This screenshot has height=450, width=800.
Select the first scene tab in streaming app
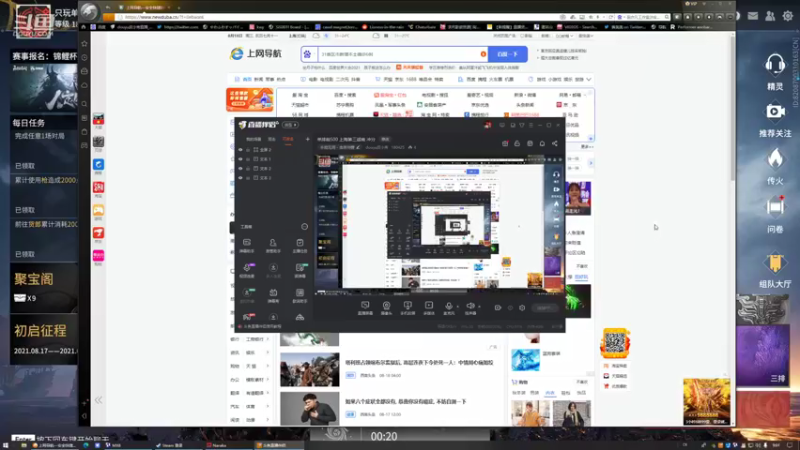coord(254,139)
